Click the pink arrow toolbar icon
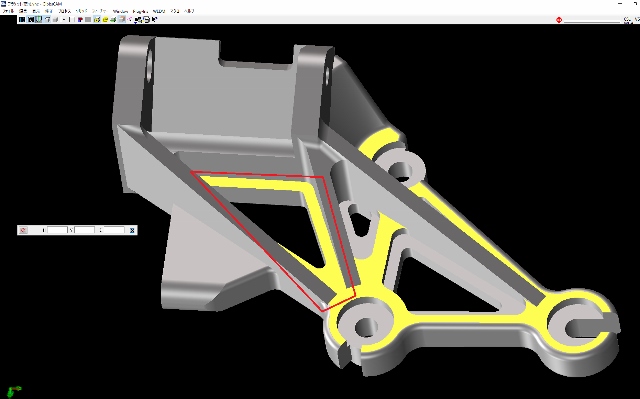The image size is (640, 399). (x=129, y=19)
